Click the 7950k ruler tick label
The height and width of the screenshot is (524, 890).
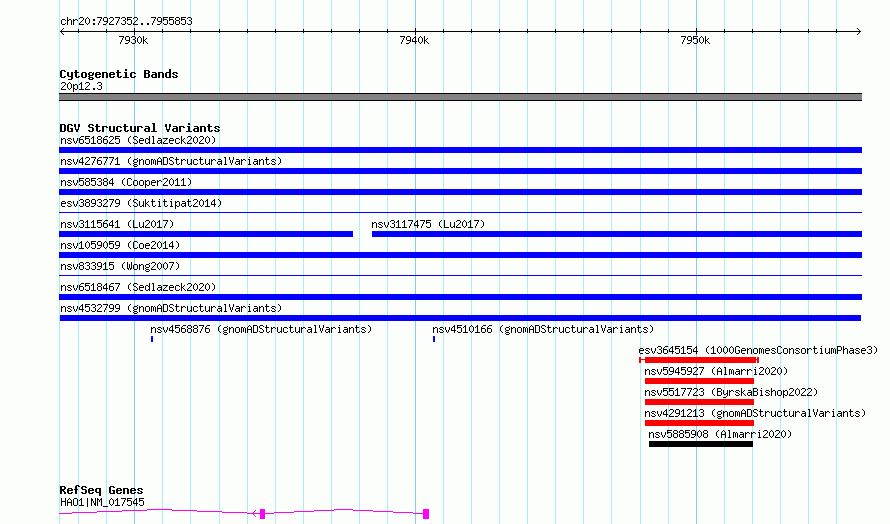click(695, 40)
